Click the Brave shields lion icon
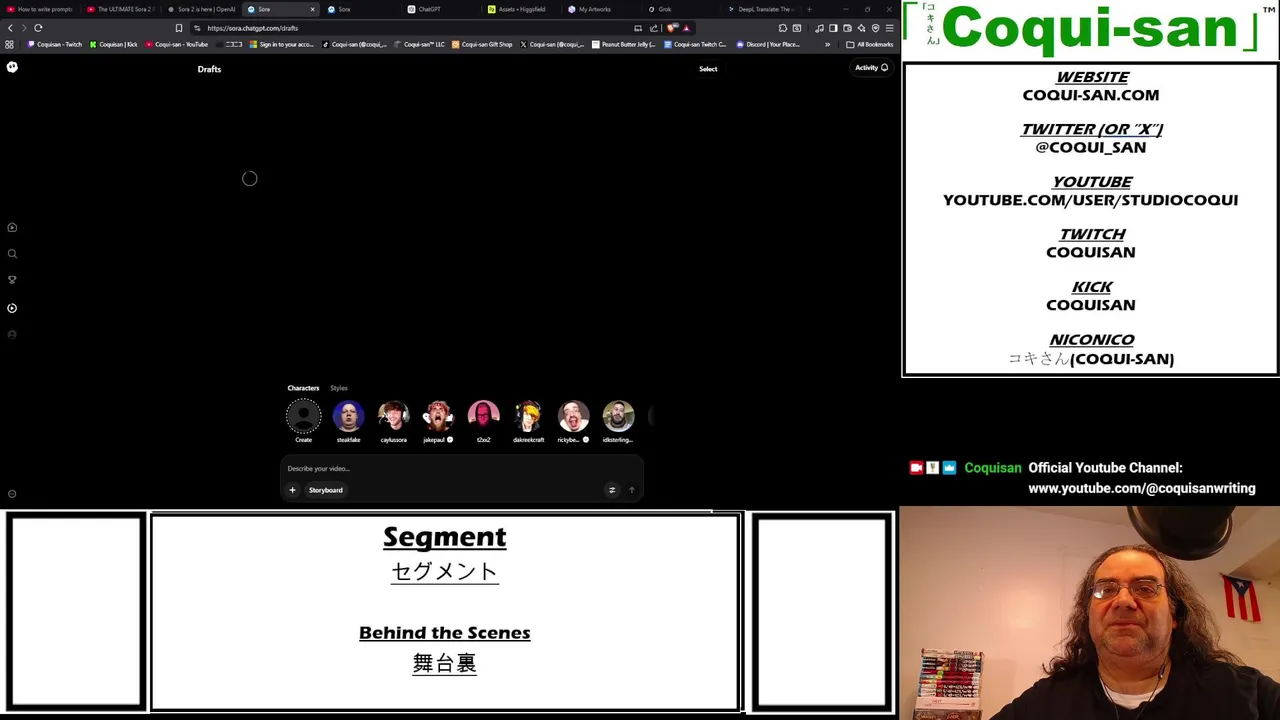1280x720 pixels. [x=671, y=28]
